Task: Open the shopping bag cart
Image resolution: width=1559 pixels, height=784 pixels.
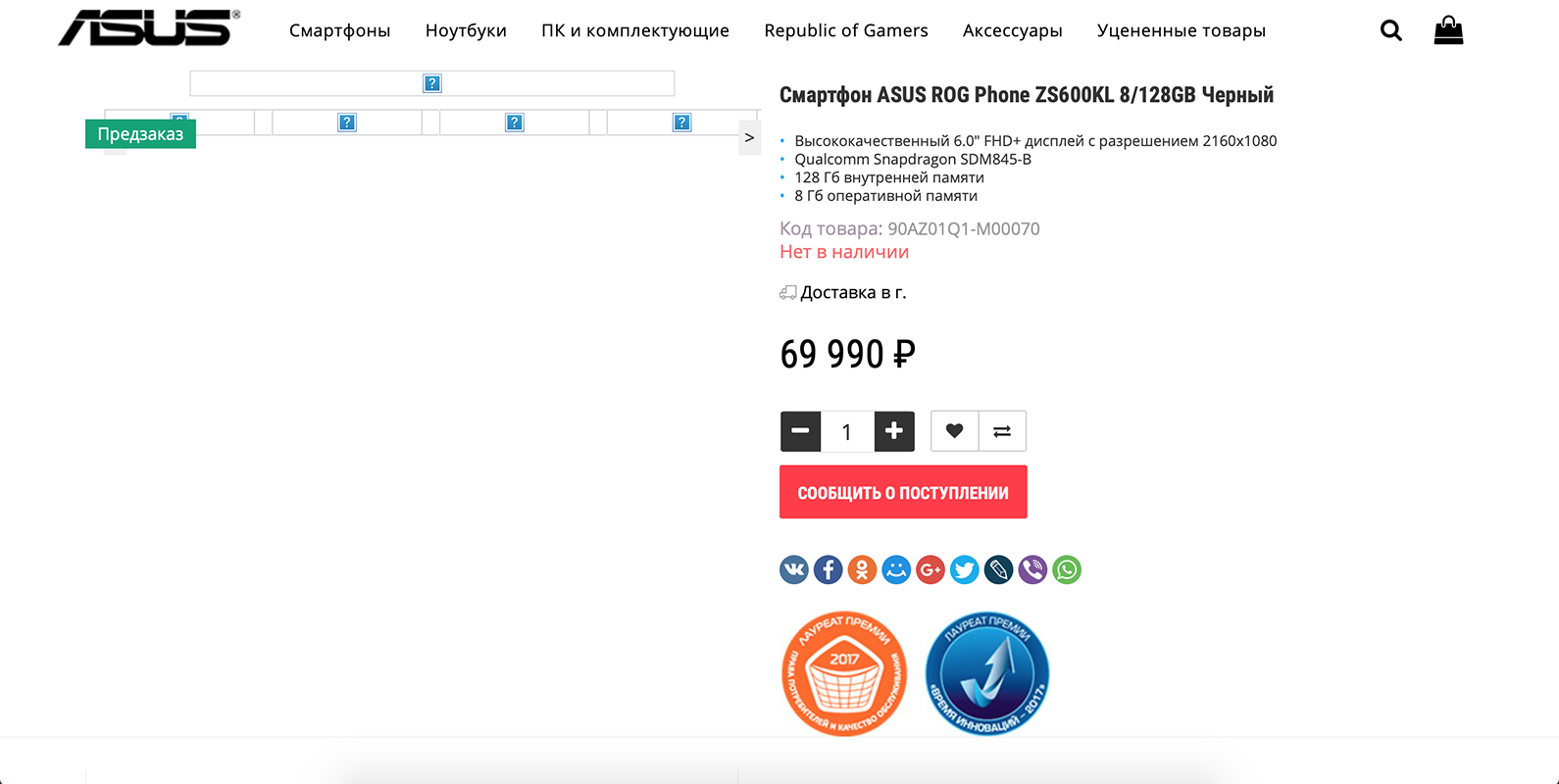Action: click(x=1448, y=30)
